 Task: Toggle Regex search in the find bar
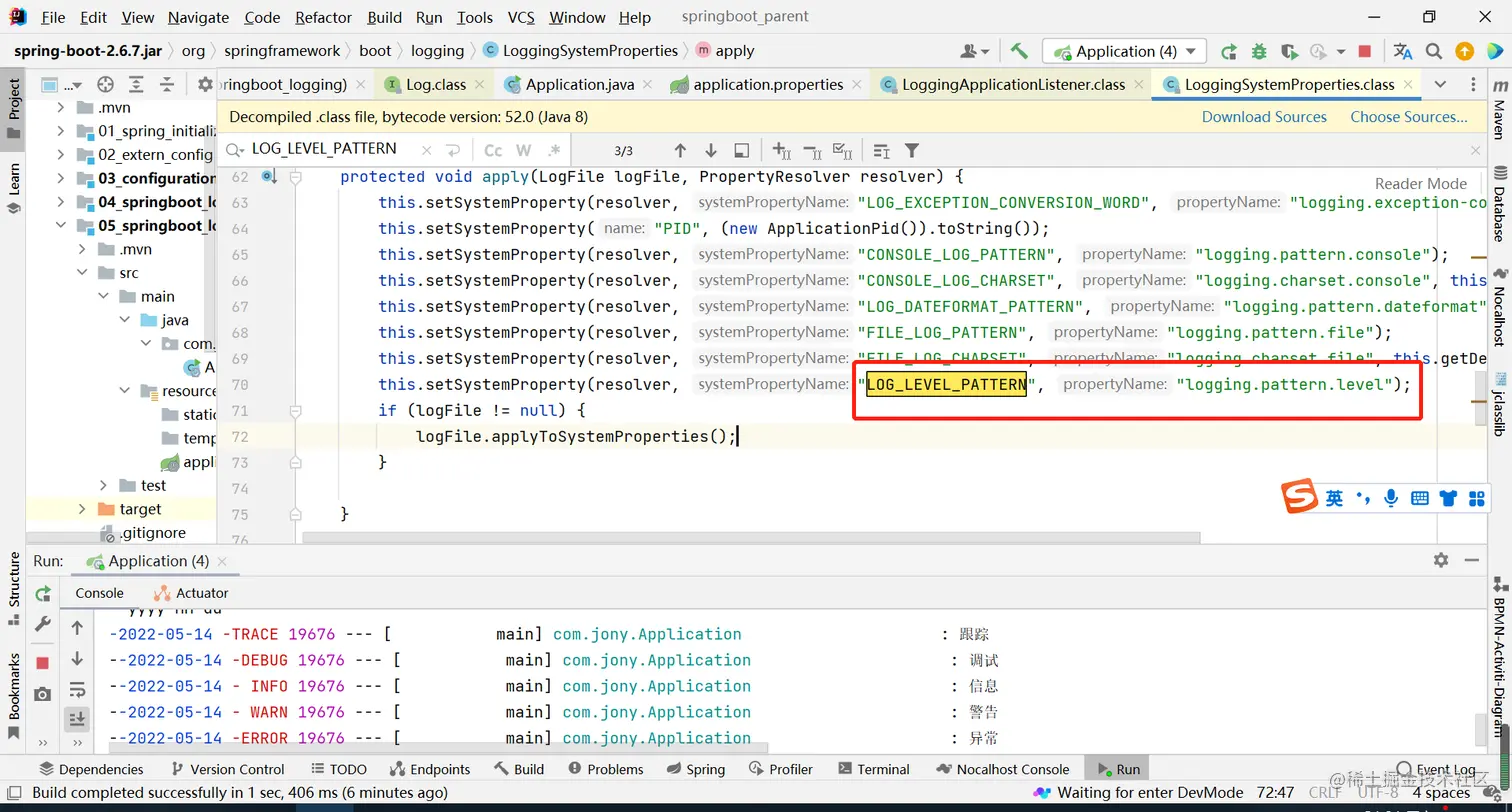point(554,151)
